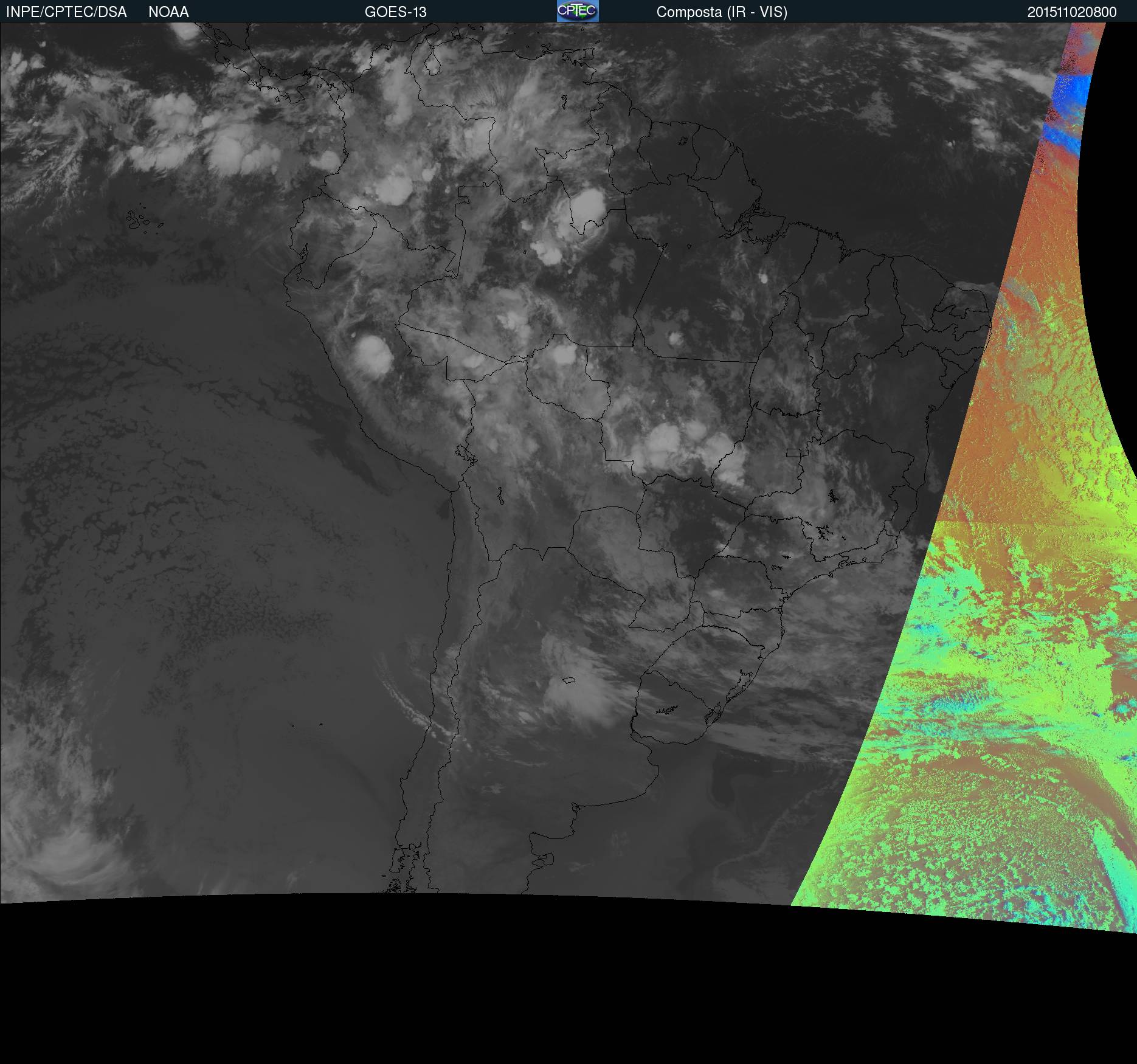Click the GOES-13 satellite name
This screenshot has height=1064, width=1137.
(395, 12)
